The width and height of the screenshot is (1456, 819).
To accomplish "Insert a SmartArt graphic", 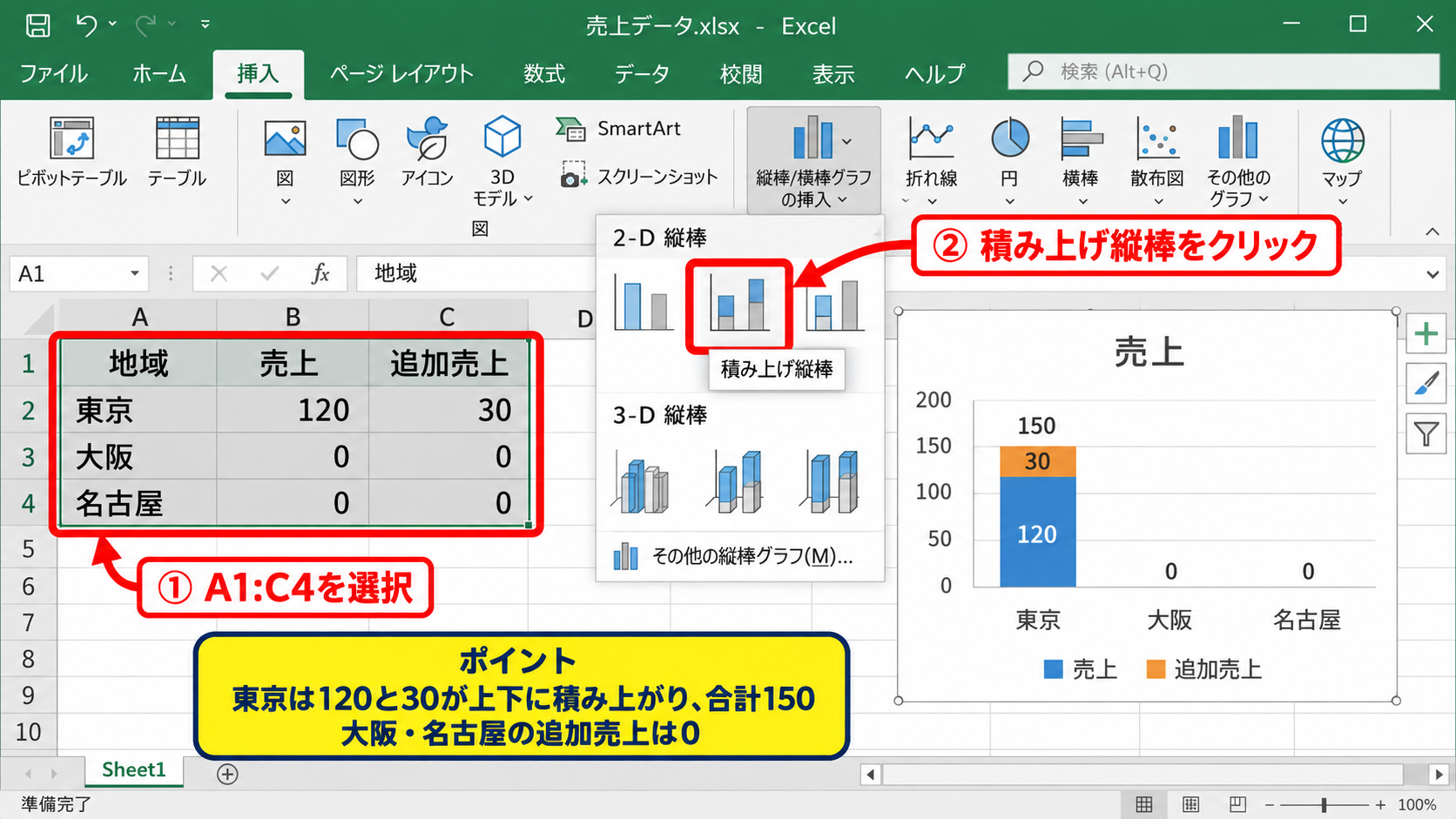I will [618, 129].
